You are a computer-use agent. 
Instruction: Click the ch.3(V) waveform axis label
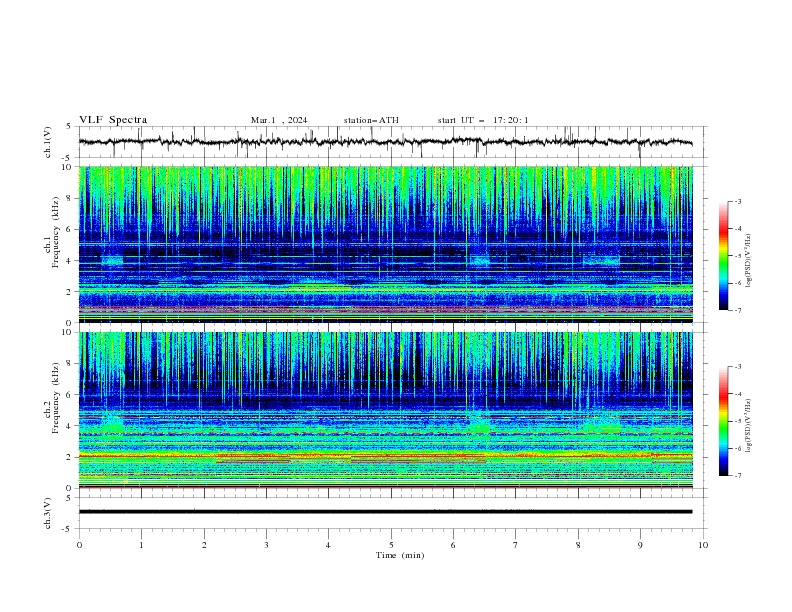(48, 513)
